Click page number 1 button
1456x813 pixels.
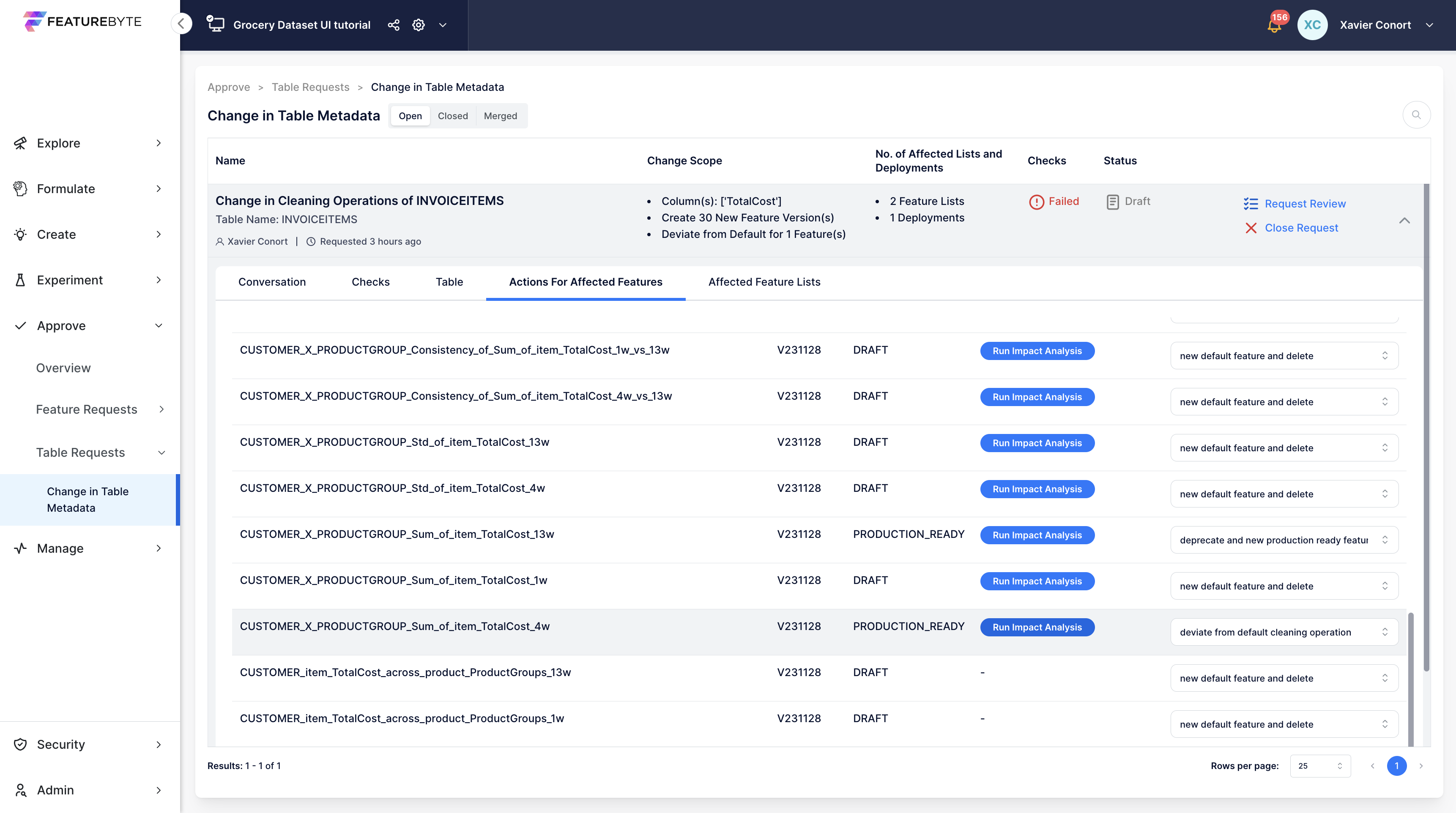(x=1396, y=766)
